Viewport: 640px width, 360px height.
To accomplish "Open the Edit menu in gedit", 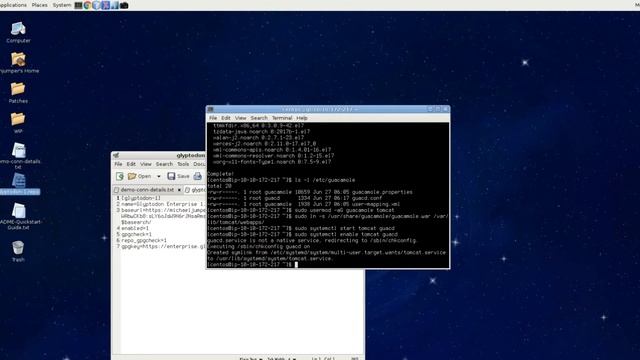I will pos(131,164).
